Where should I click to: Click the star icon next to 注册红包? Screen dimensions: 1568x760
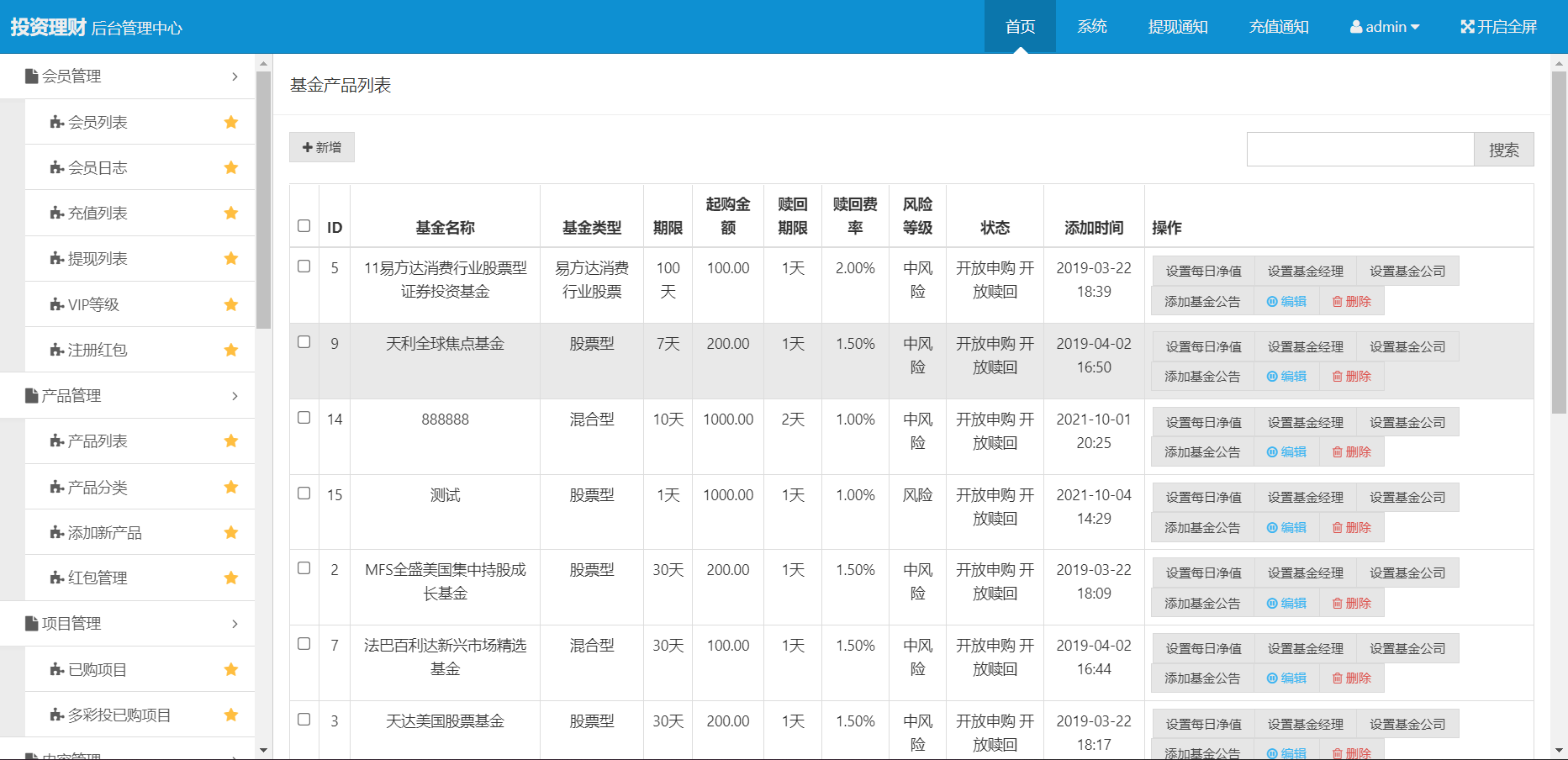tap(231, 350)
